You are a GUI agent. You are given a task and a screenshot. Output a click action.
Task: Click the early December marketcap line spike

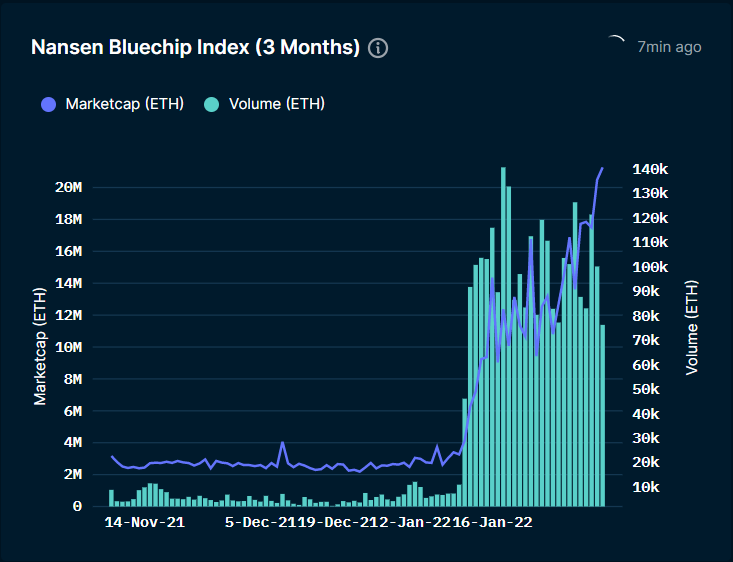coord(282,442)
